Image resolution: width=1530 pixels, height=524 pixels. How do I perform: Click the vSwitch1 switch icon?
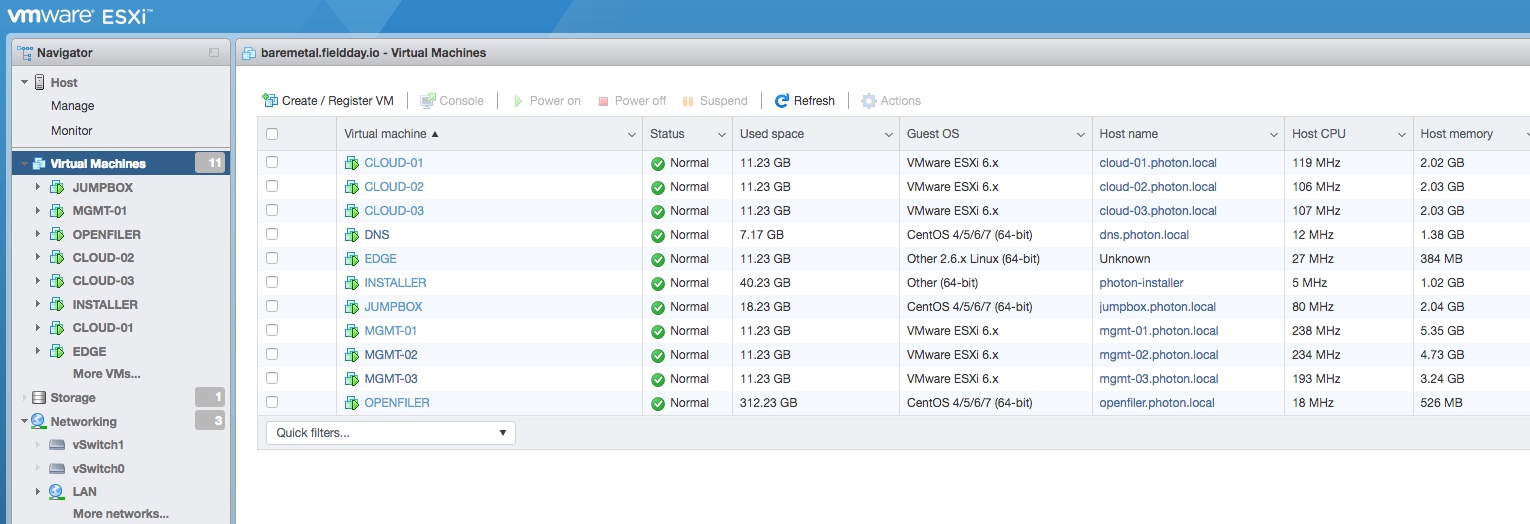pos(58,445)
